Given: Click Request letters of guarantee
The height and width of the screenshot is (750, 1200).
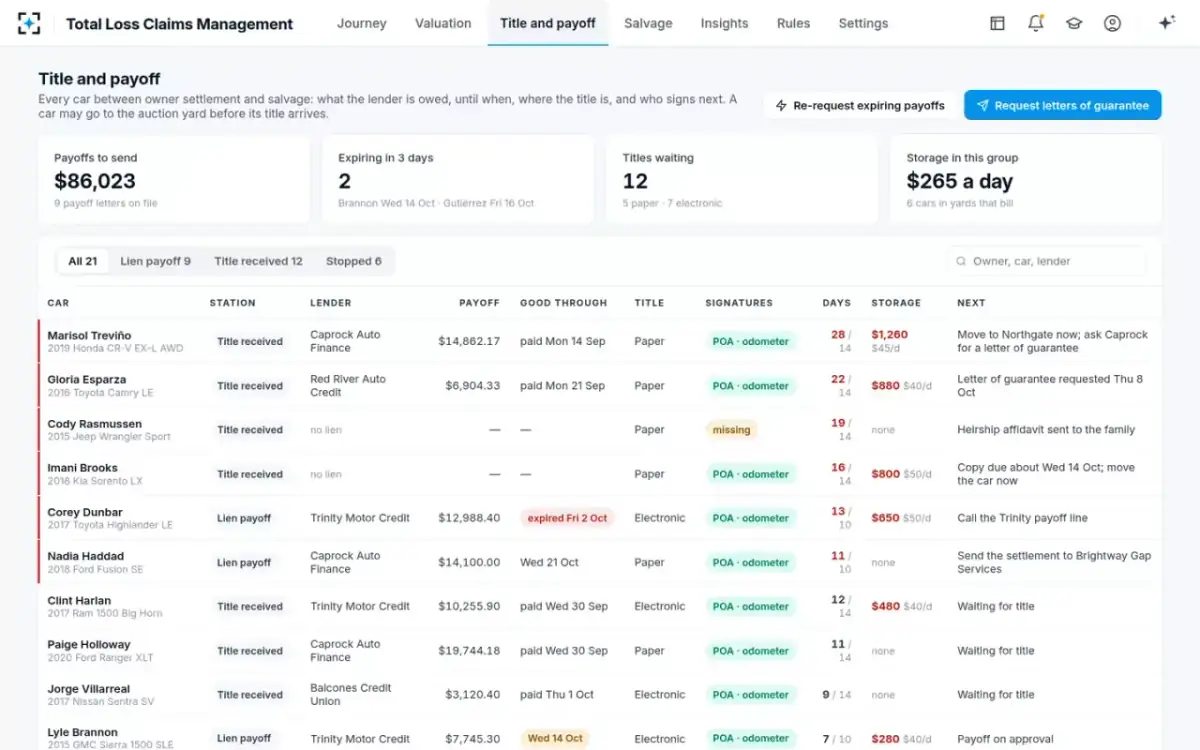Looking at the screenshot, I should [x=1063, y=105].
